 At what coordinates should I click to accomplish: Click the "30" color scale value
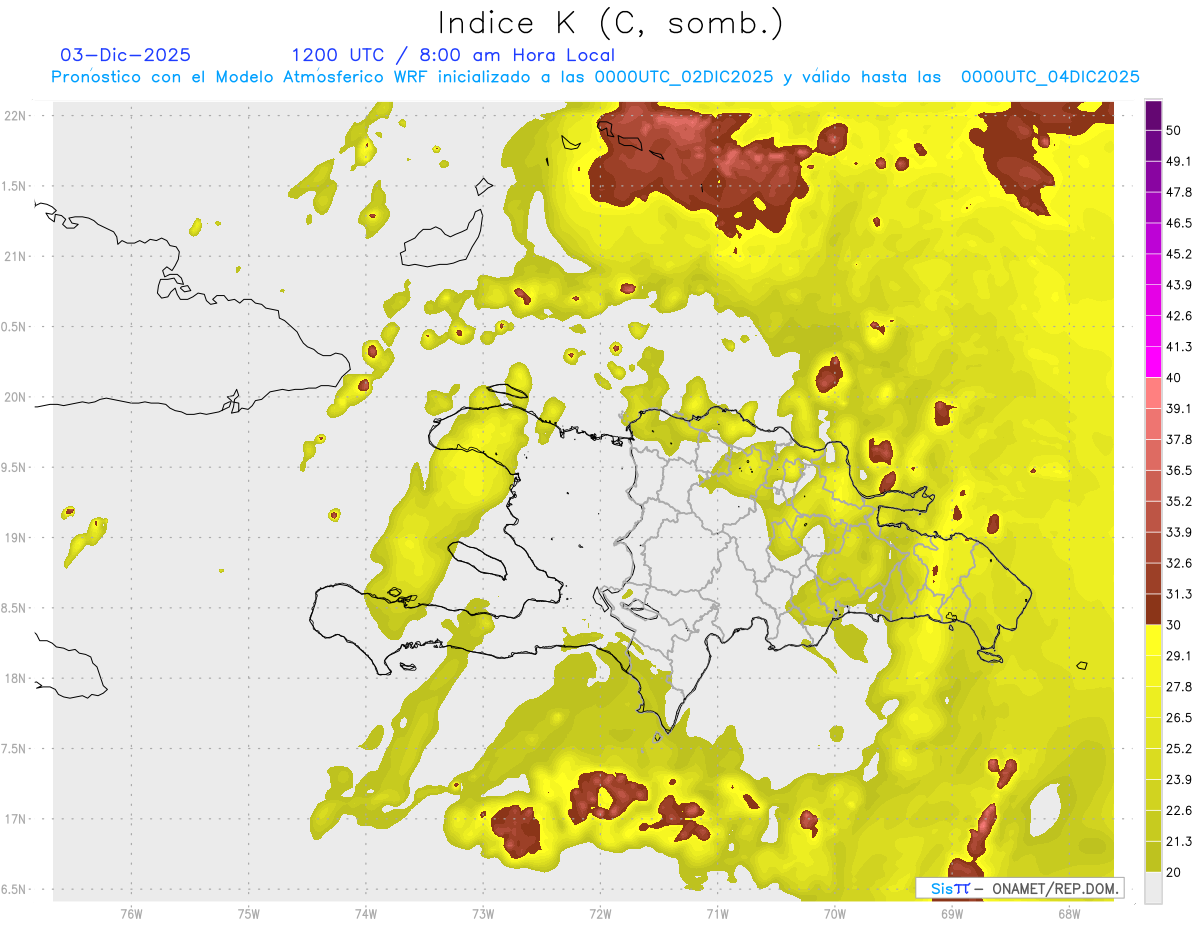[x=1175, y=625]
